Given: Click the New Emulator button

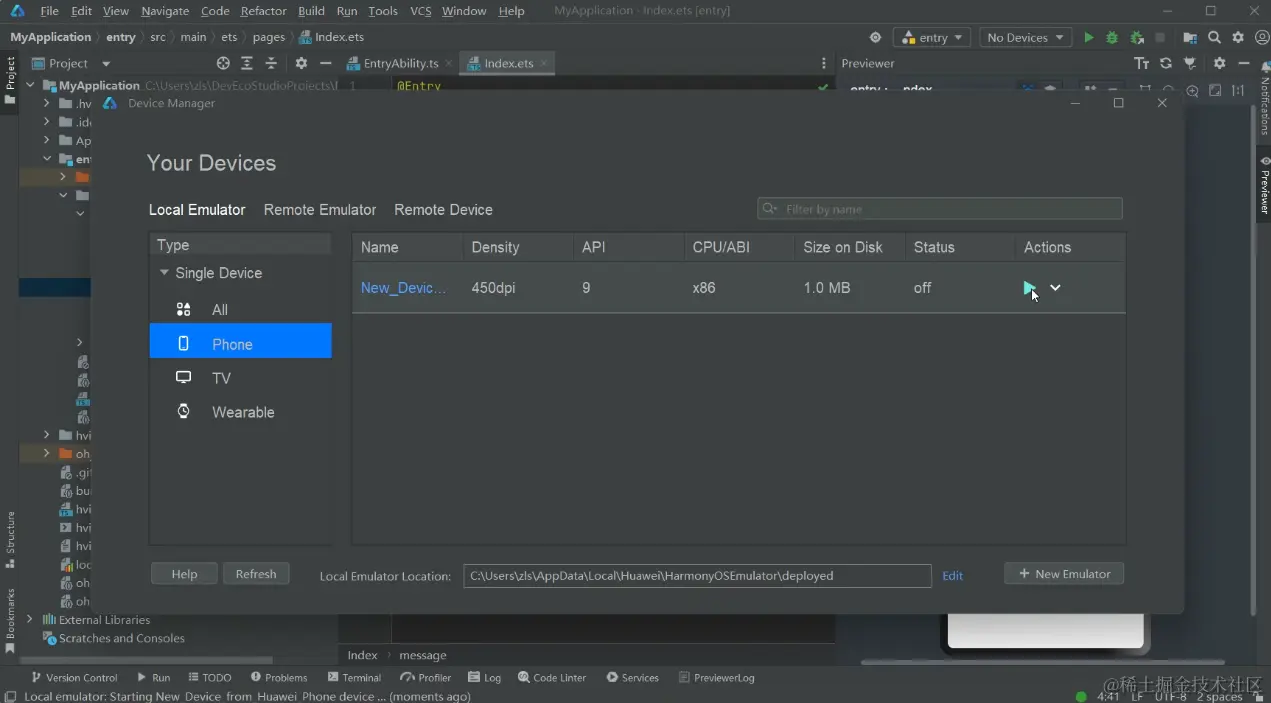Looking at the screenshot, I should coord(1064,574).
